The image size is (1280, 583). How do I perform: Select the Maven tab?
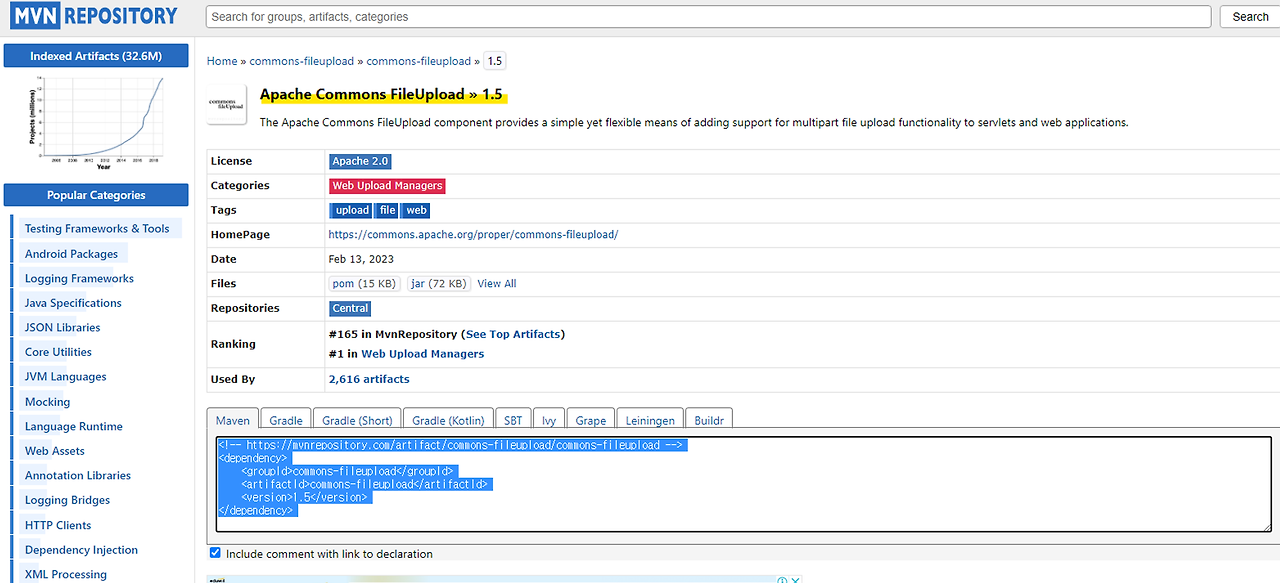click(233, 421)
